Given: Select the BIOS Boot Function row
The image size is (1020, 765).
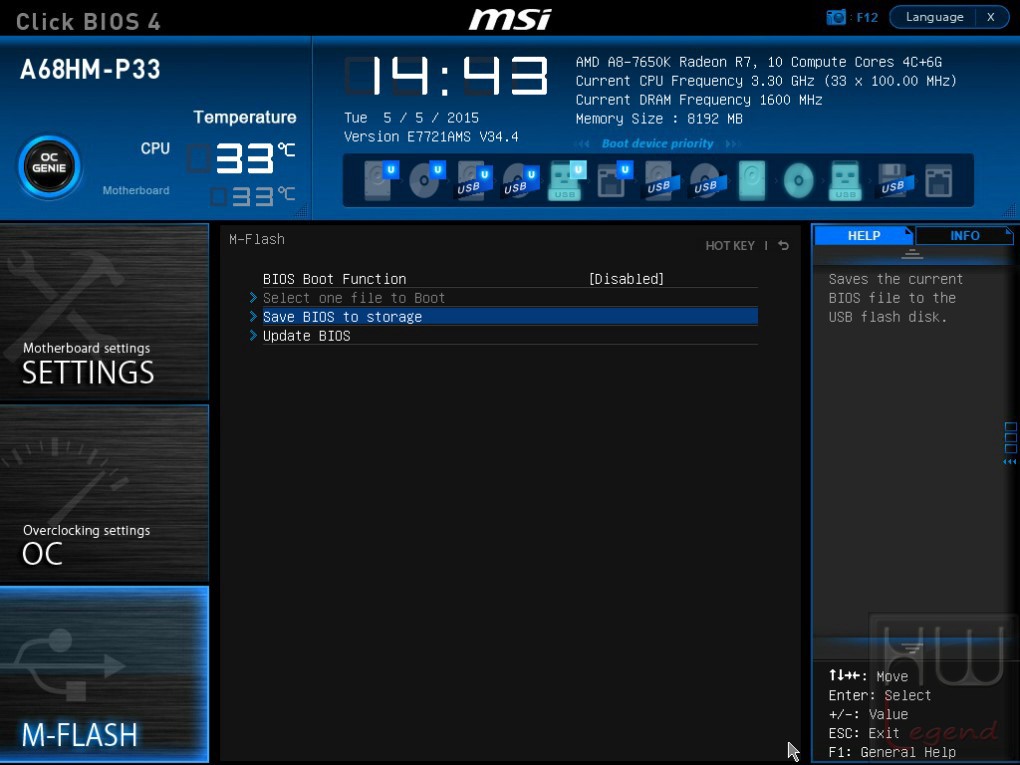Looking at the screenshot, I should (x=510, y=279).
